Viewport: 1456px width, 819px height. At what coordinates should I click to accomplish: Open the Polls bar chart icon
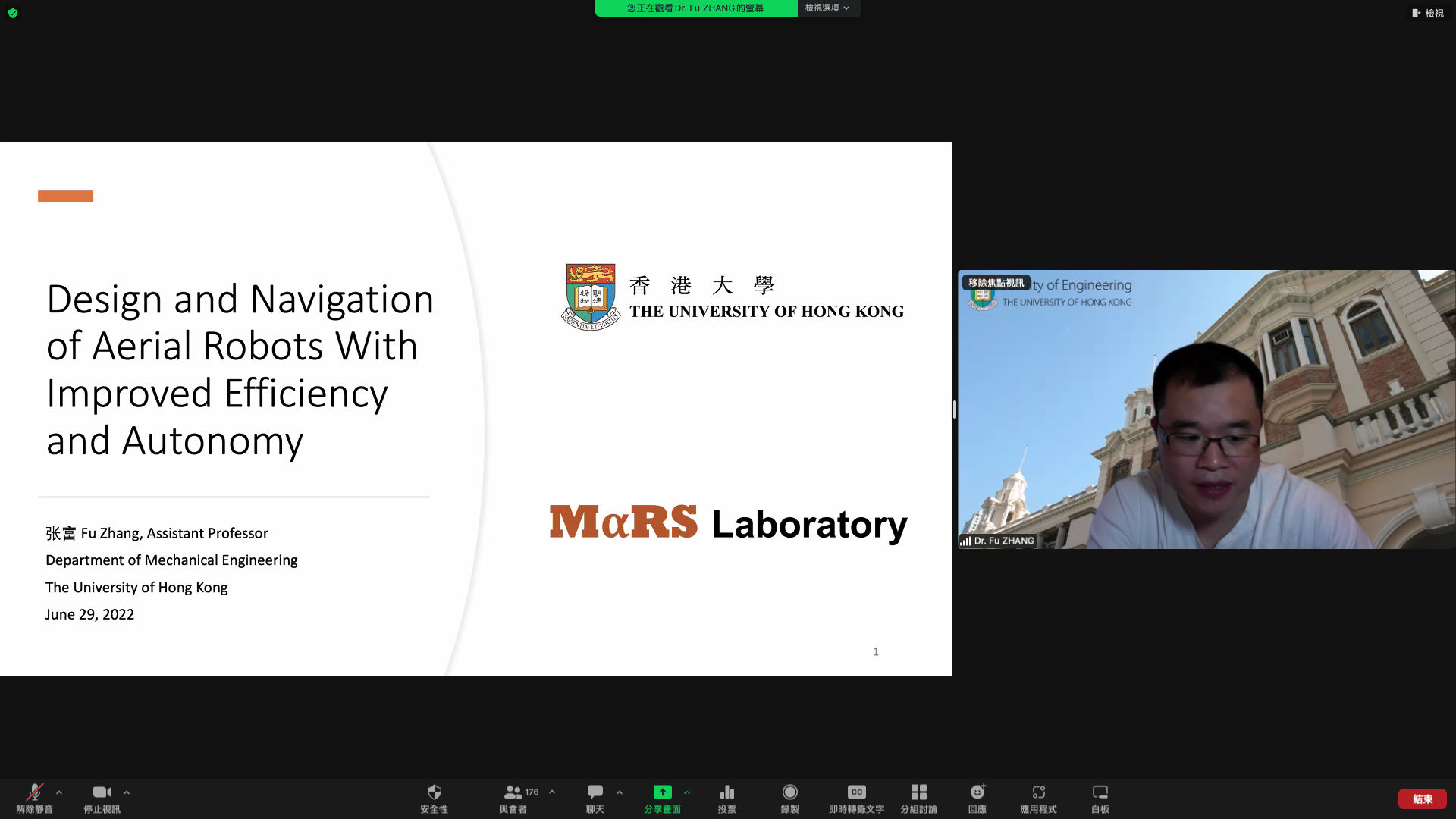[726, 792]
